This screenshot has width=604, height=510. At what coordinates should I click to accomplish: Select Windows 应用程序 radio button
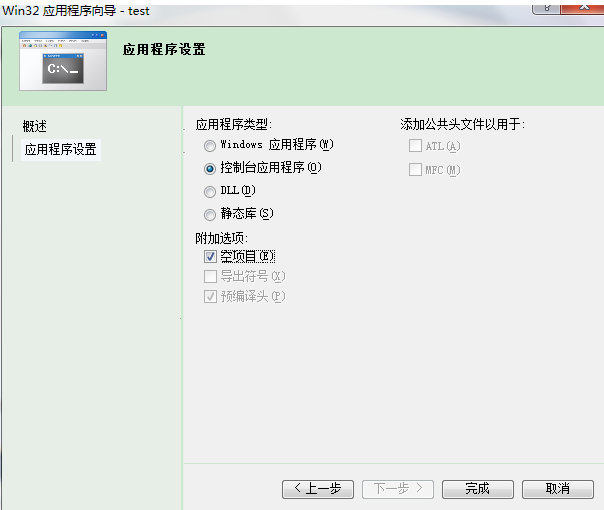pyautogui.click(x=210, y=146)
